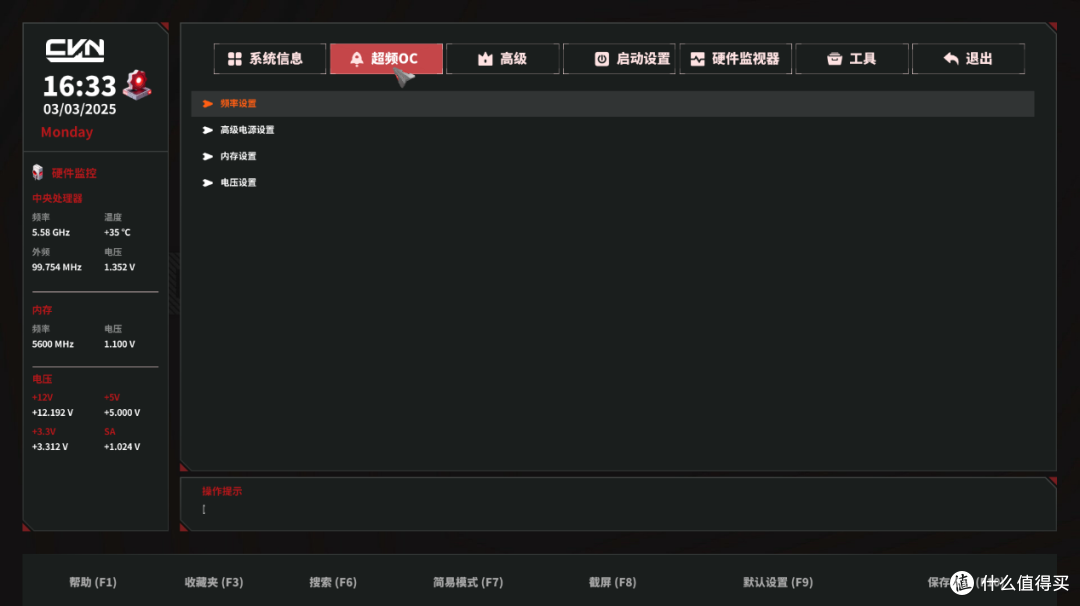Click the 退出 tab
Screen dimensions: 1080x606
[x=968, y=59]
